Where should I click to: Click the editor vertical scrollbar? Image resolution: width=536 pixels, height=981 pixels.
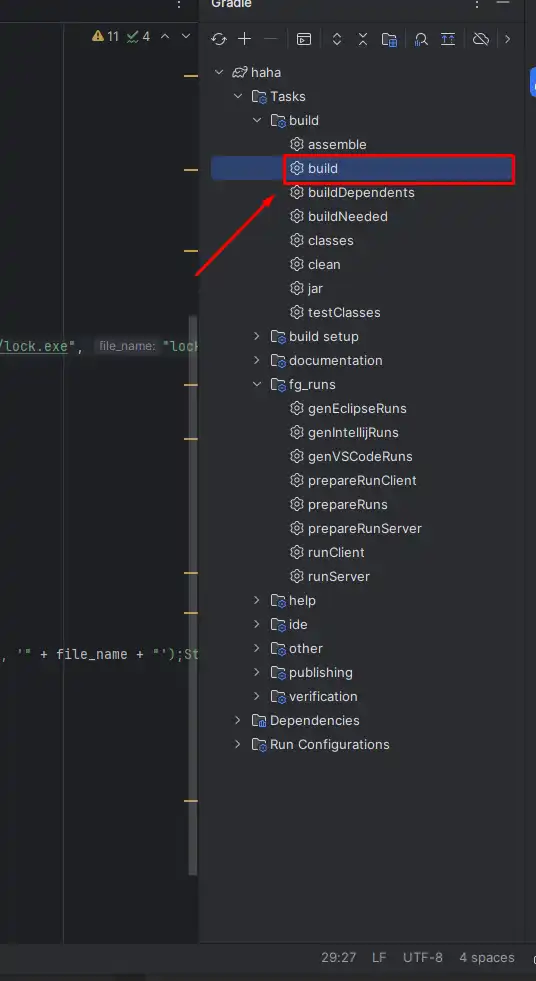193,594
